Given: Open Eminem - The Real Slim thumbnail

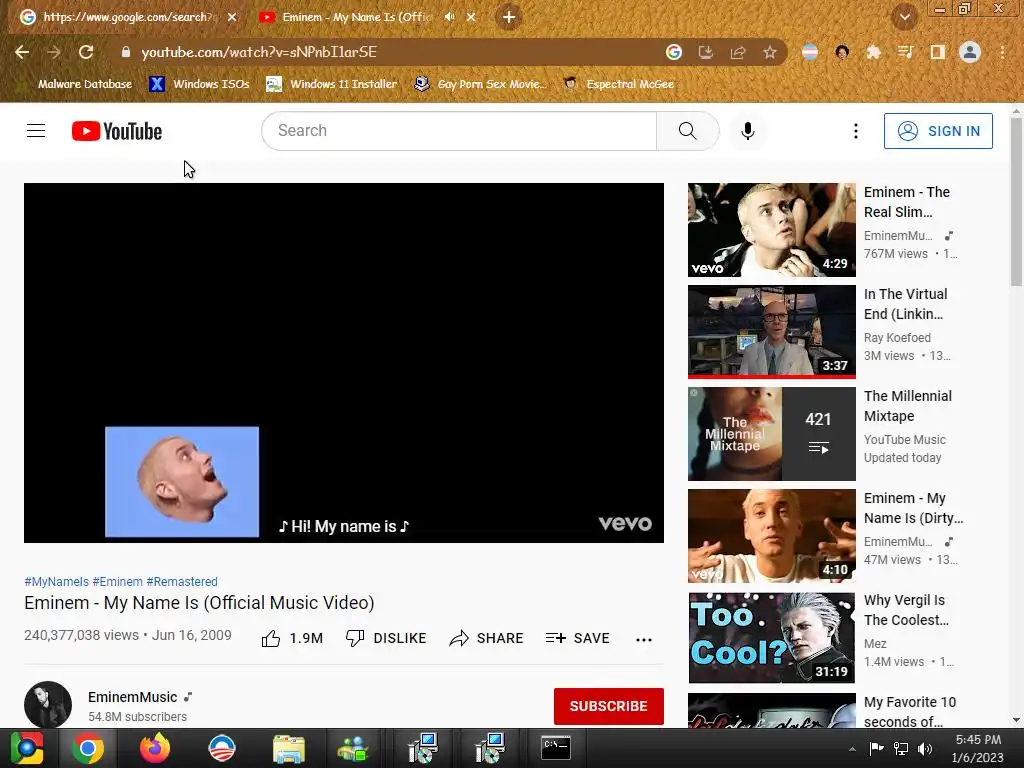Looking at the screenshot, I should pos(771,230).
